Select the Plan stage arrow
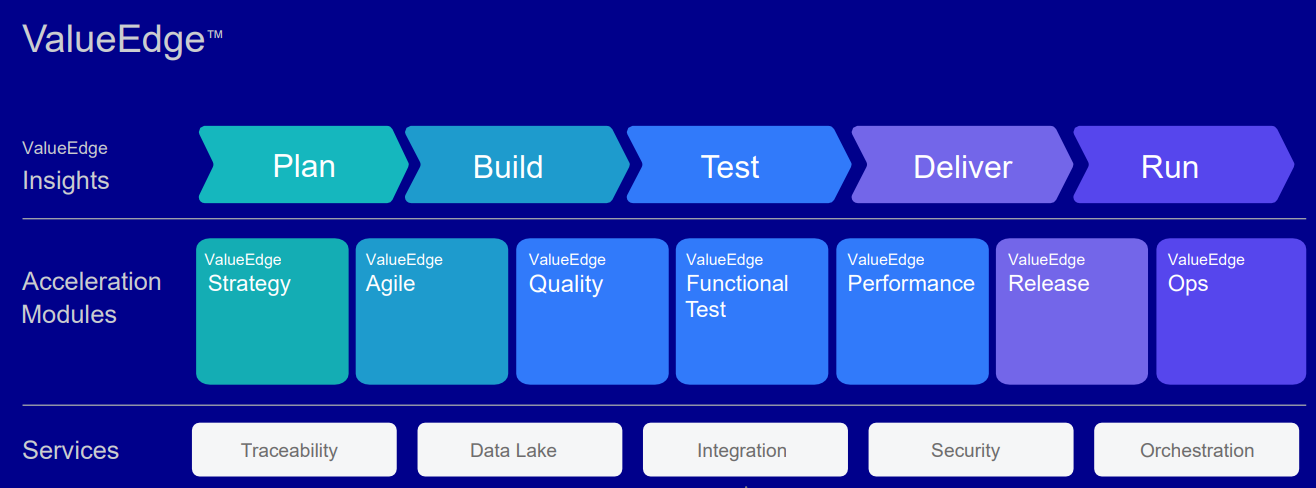Image resolution: width=1316 pixels, height=488 pixels. [304, 165]
